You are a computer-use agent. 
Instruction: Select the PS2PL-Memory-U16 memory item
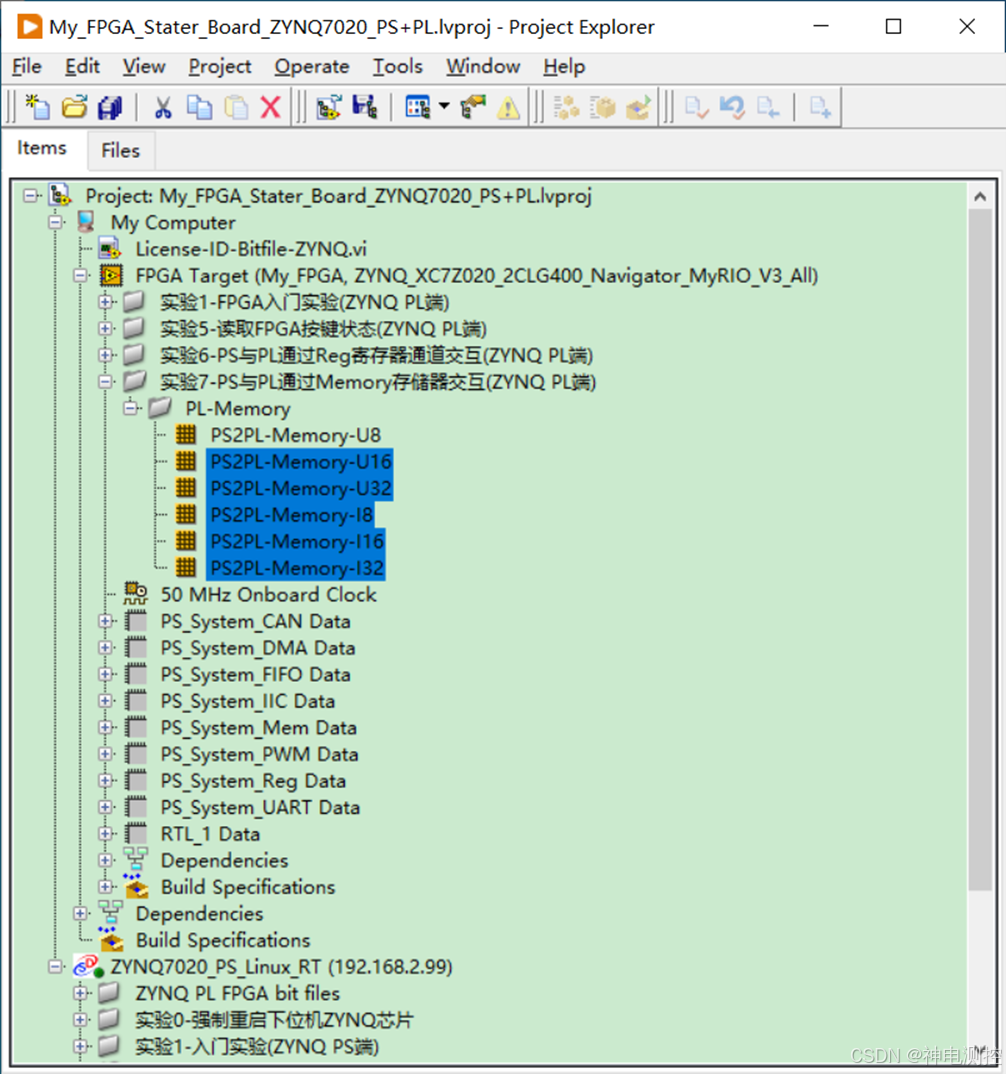[300, 462]
